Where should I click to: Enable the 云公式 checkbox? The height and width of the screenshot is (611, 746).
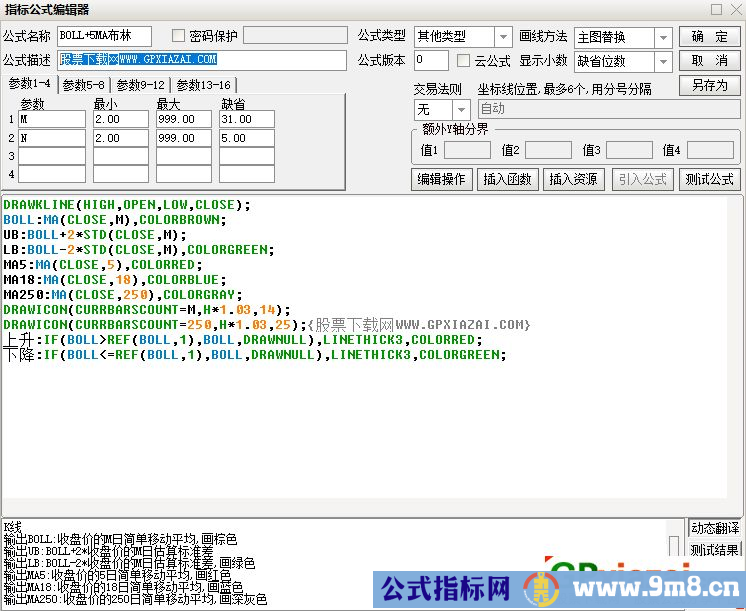pos(463,60)
